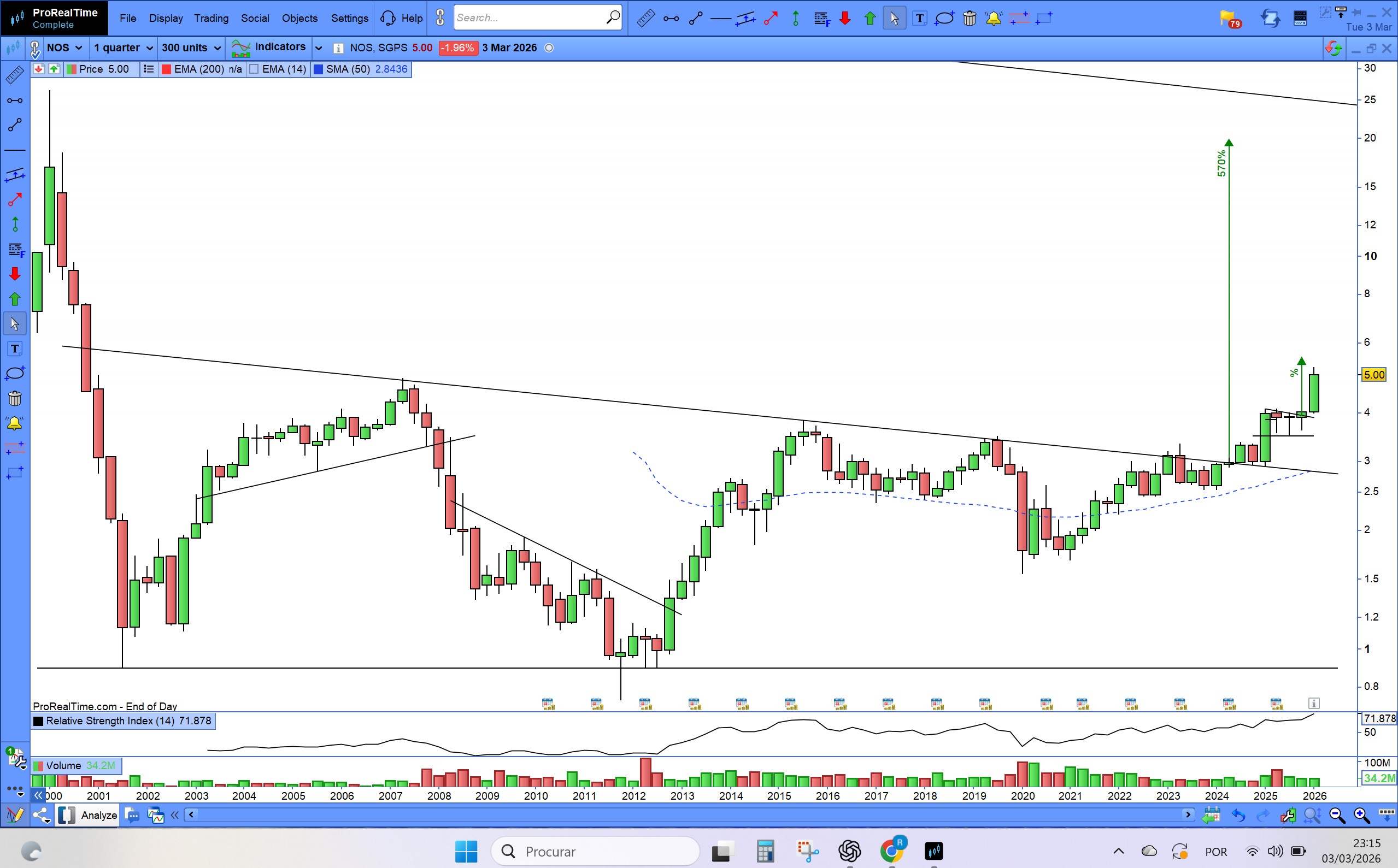
Task: Select the Fibonacci retracement tool in the top toolbar
Action: [822, 19]
